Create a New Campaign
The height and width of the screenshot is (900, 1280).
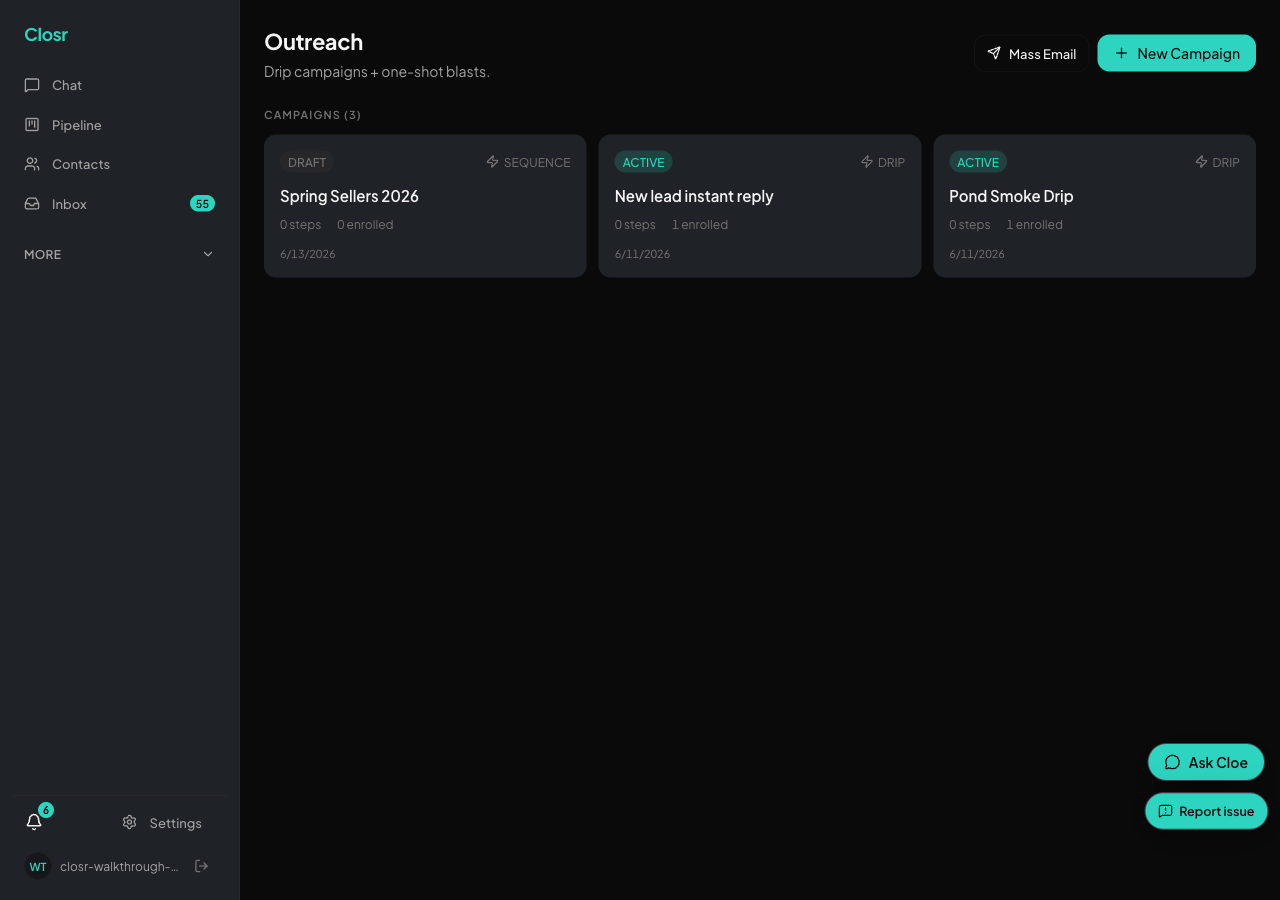pos(1176,53)
